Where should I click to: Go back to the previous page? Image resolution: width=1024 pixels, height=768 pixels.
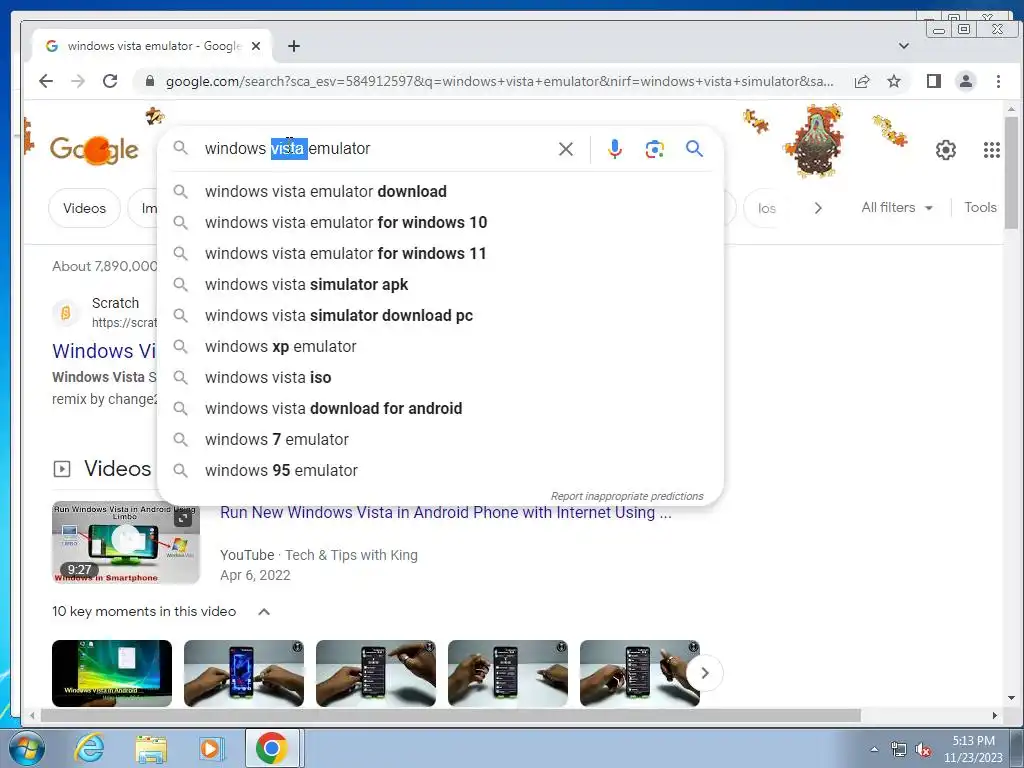coord(46,81)
